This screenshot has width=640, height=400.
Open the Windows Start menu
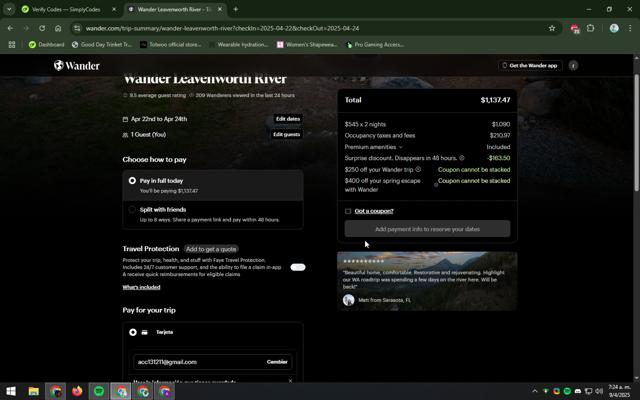click(11, 391)
